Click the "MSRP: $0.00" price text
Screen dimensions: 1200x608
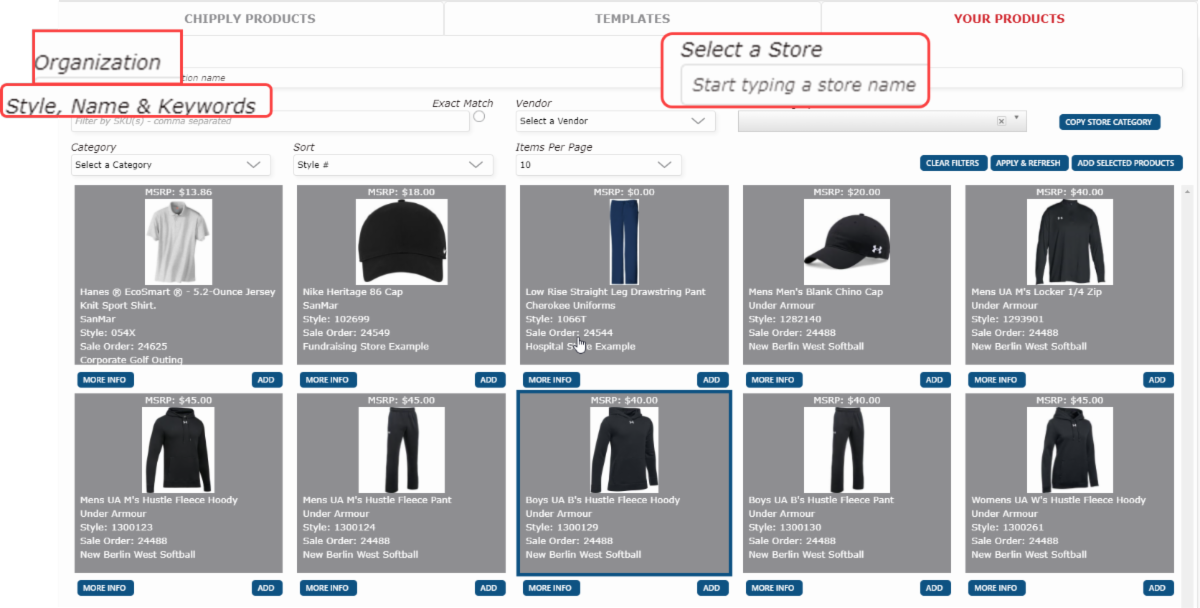624,192
